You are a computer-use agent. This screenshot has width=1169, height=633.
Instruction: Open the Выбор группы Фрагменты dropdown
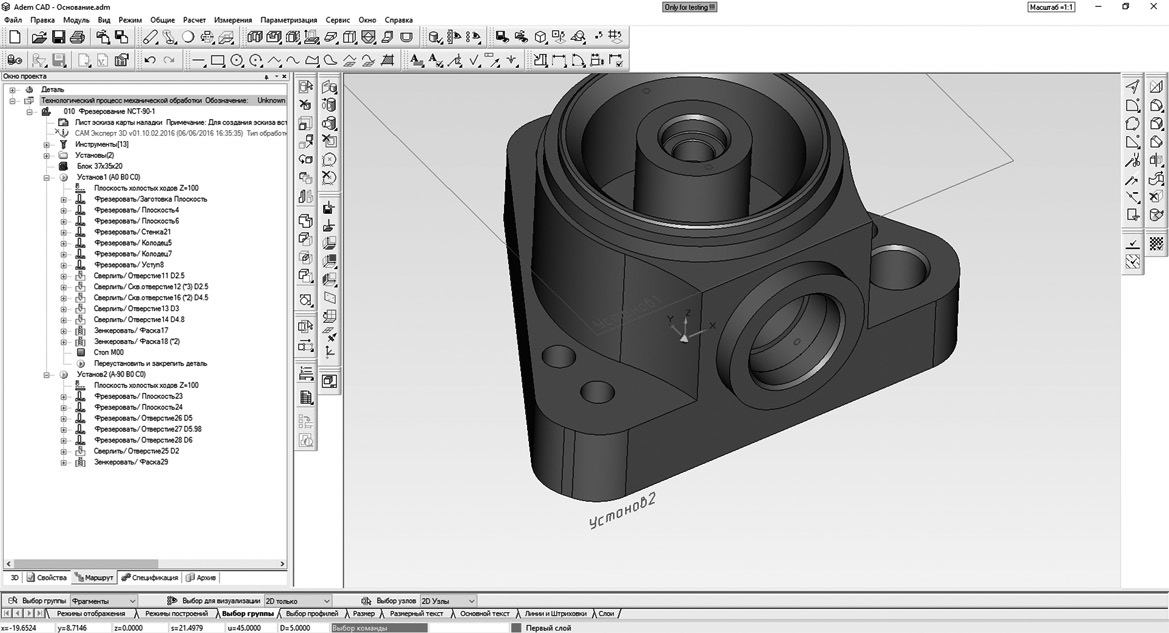point(131,600)
